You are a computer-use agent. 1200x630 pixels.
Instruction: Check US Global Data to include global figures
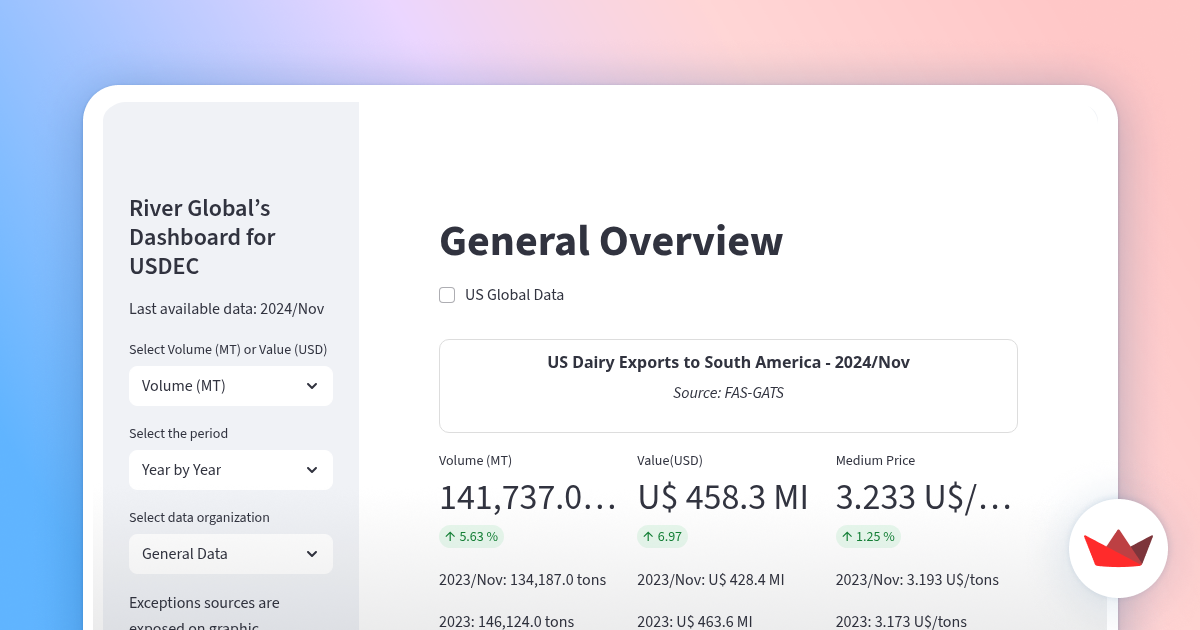446,294
